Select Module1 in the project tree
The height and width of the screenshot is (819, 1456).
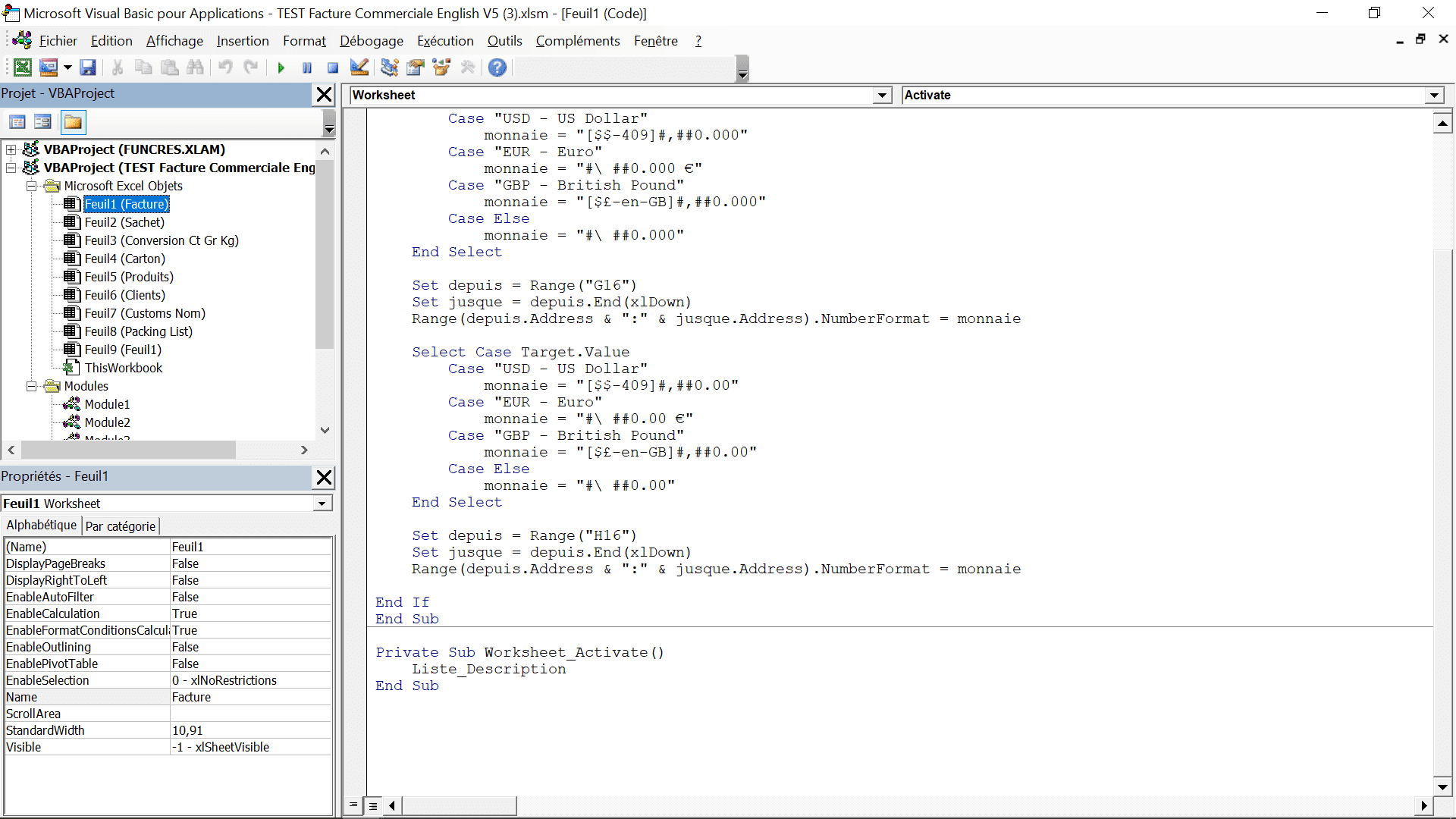107,404
